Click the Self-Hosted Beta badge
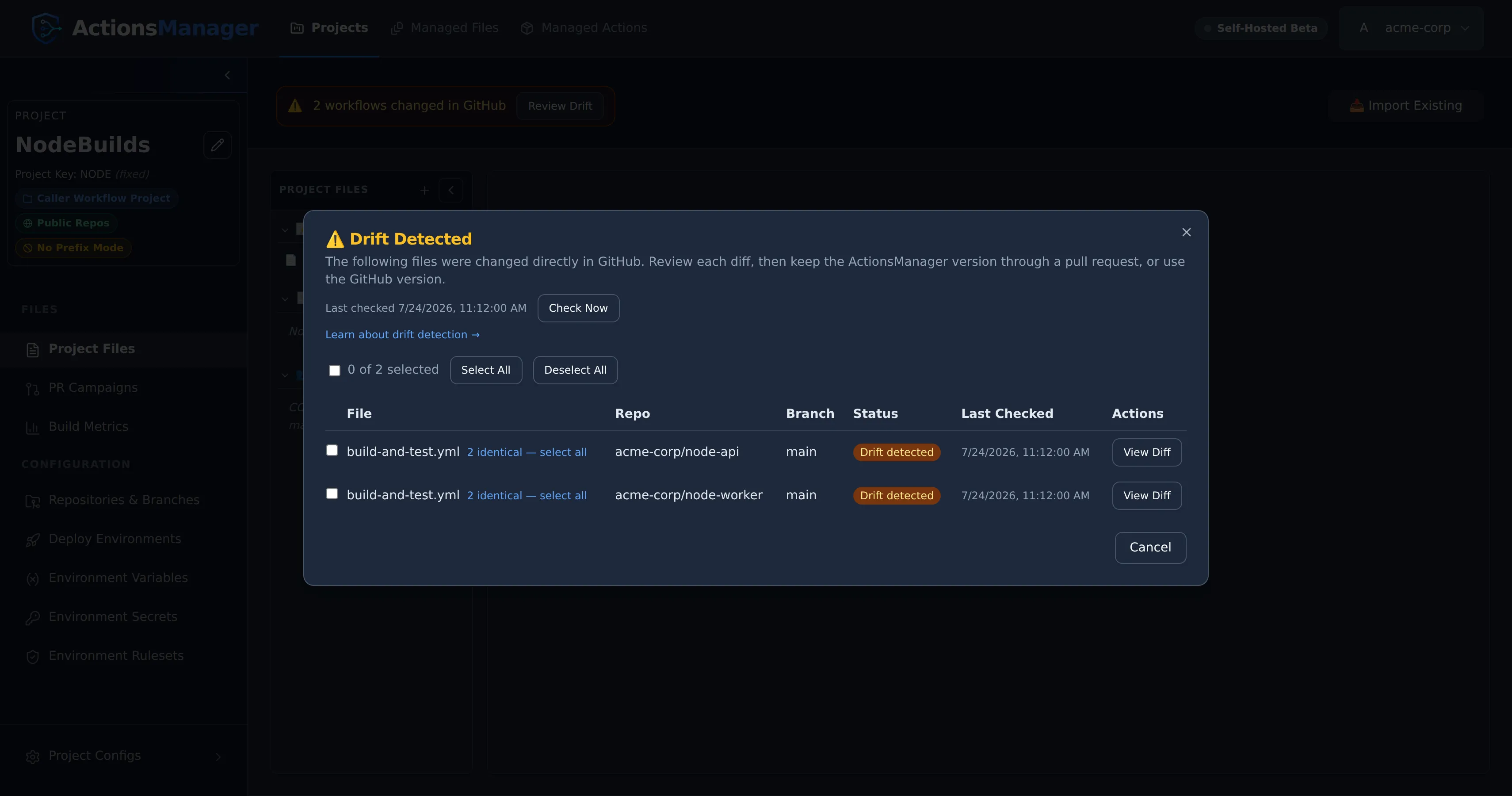The image size is (1512, 796). coord(1261,28)
